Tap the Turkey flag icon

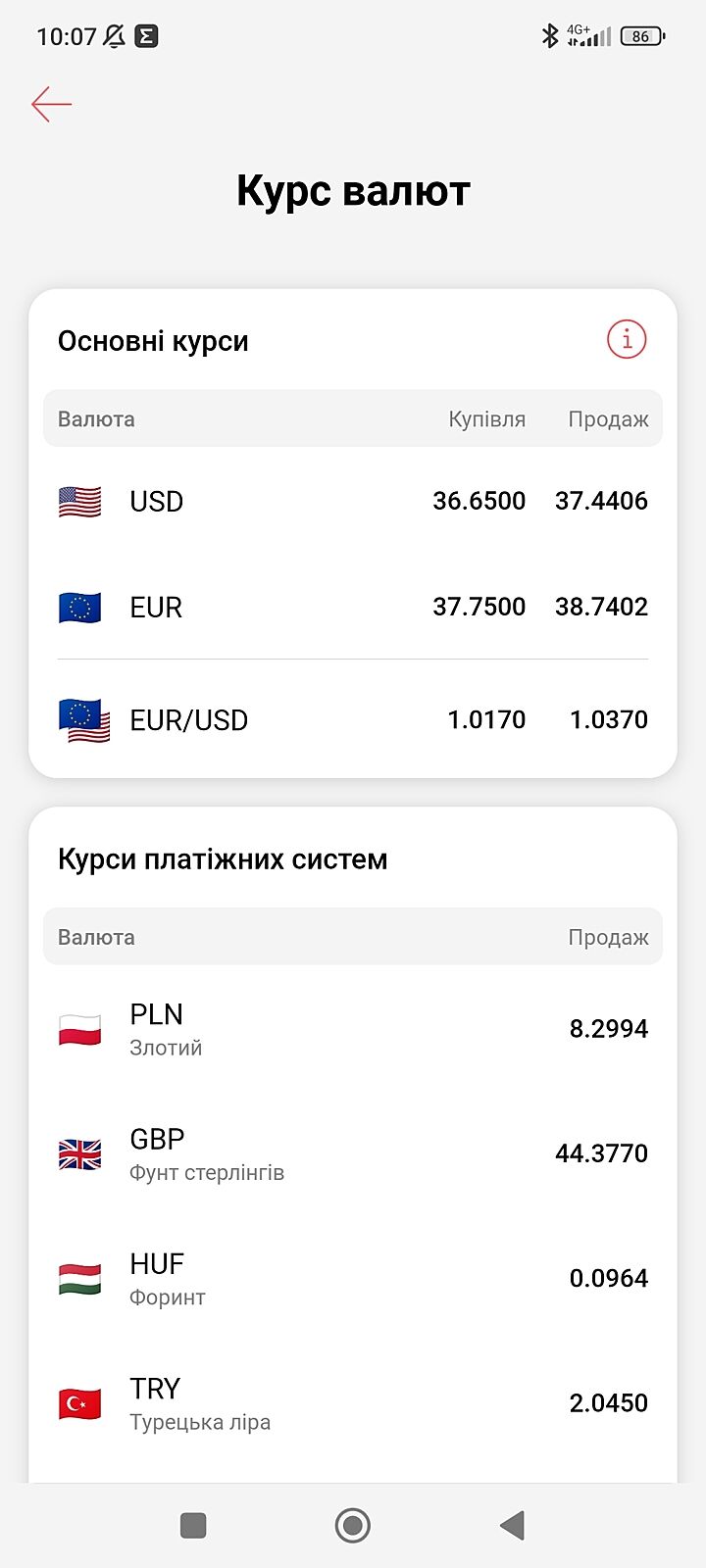[x=80, y=1403]
